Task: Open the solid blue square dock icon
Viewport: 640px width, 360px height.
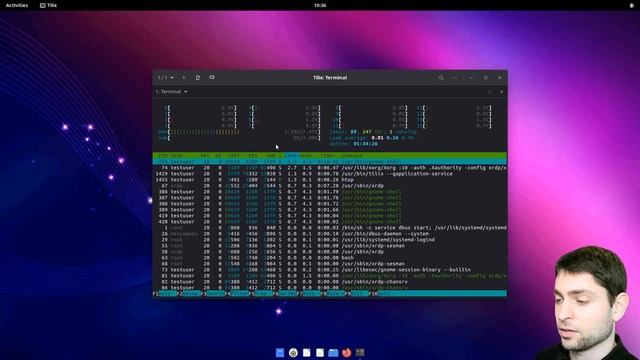Action: pyautogui.click(x=280, y=352)
